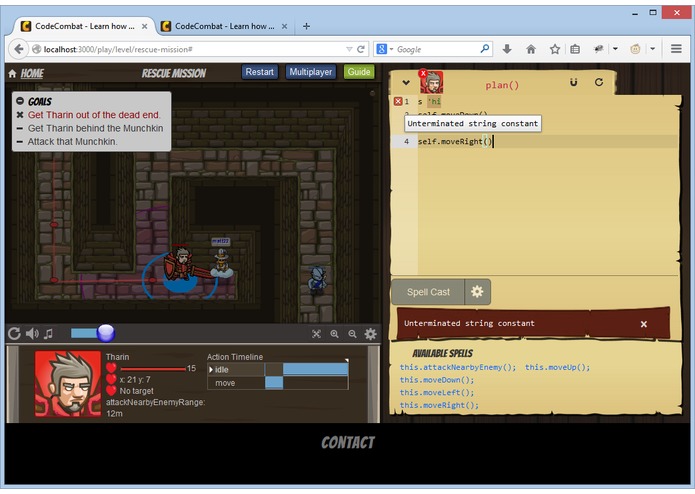The width and height of the screenshot is (695, 494).
Task: Dismiss the Unterminated string constant error
Action: pyautogui.click(x=644, y=324)
